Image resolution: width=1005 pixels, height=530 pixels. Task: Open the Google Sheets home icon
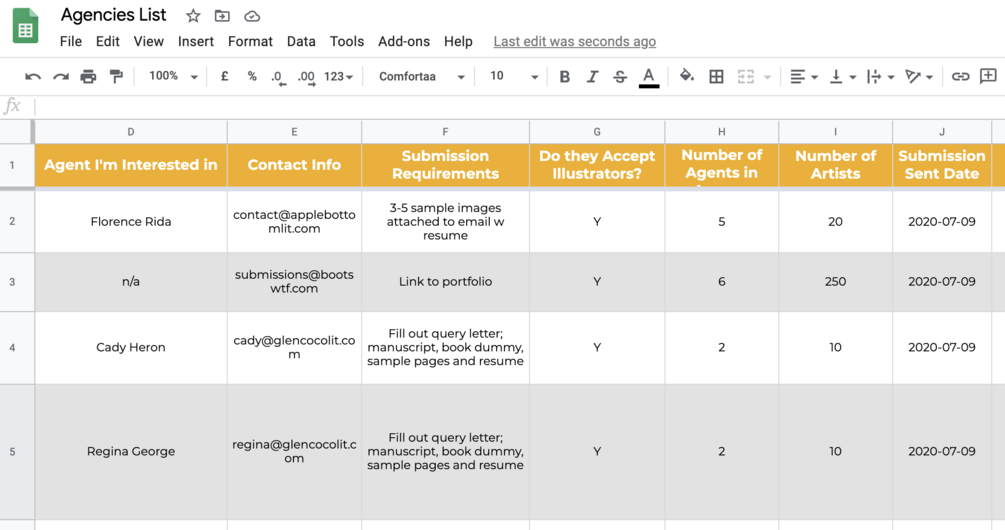click(x=26, y=26)
